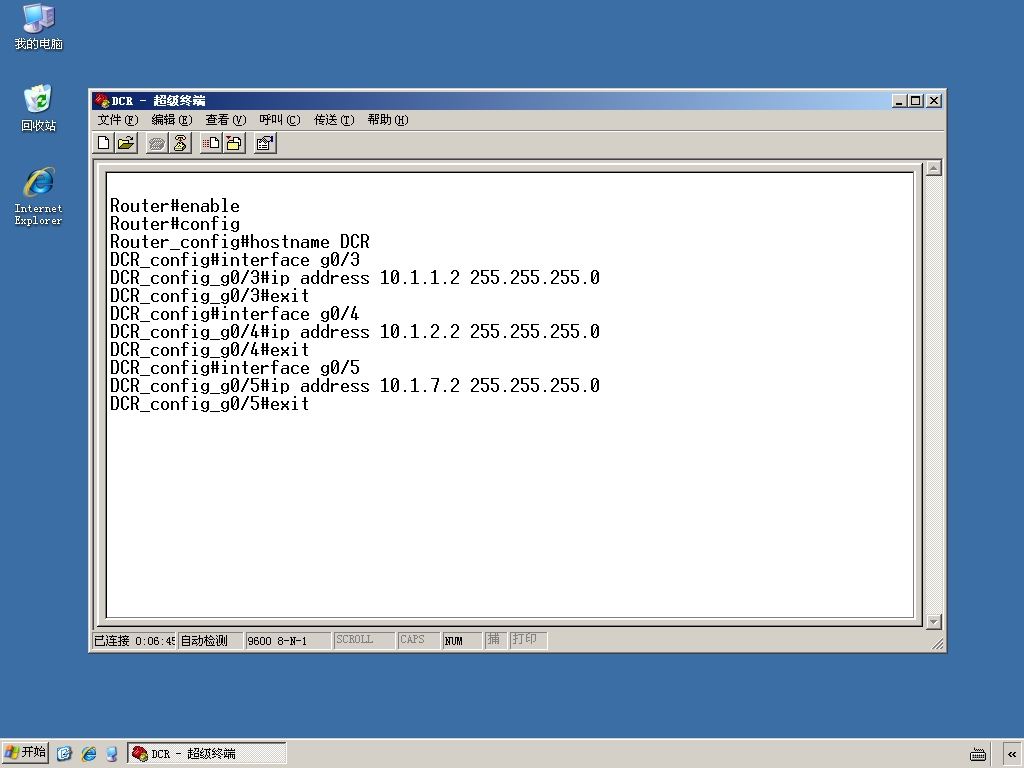This screenshot has height=768, width=1024.
Task: Click the Router#enable line
Action: [x=175, y=206]
